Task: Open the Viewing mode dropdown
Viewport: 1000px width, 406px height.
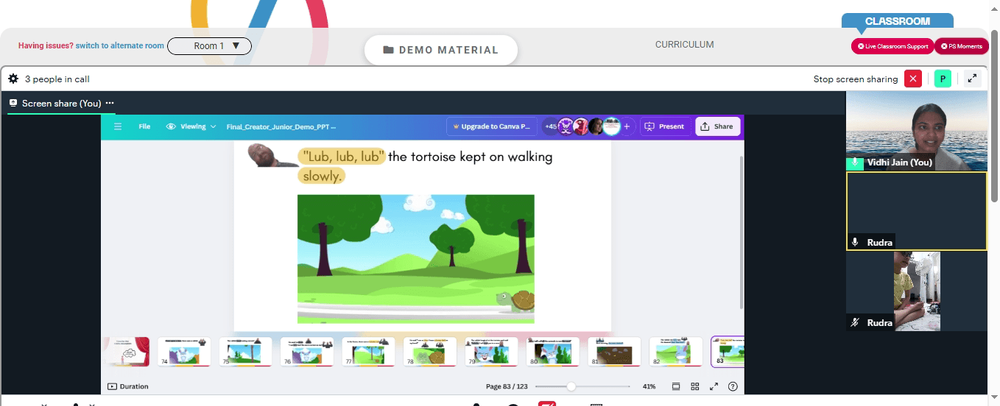Action: tap(191, 126)
